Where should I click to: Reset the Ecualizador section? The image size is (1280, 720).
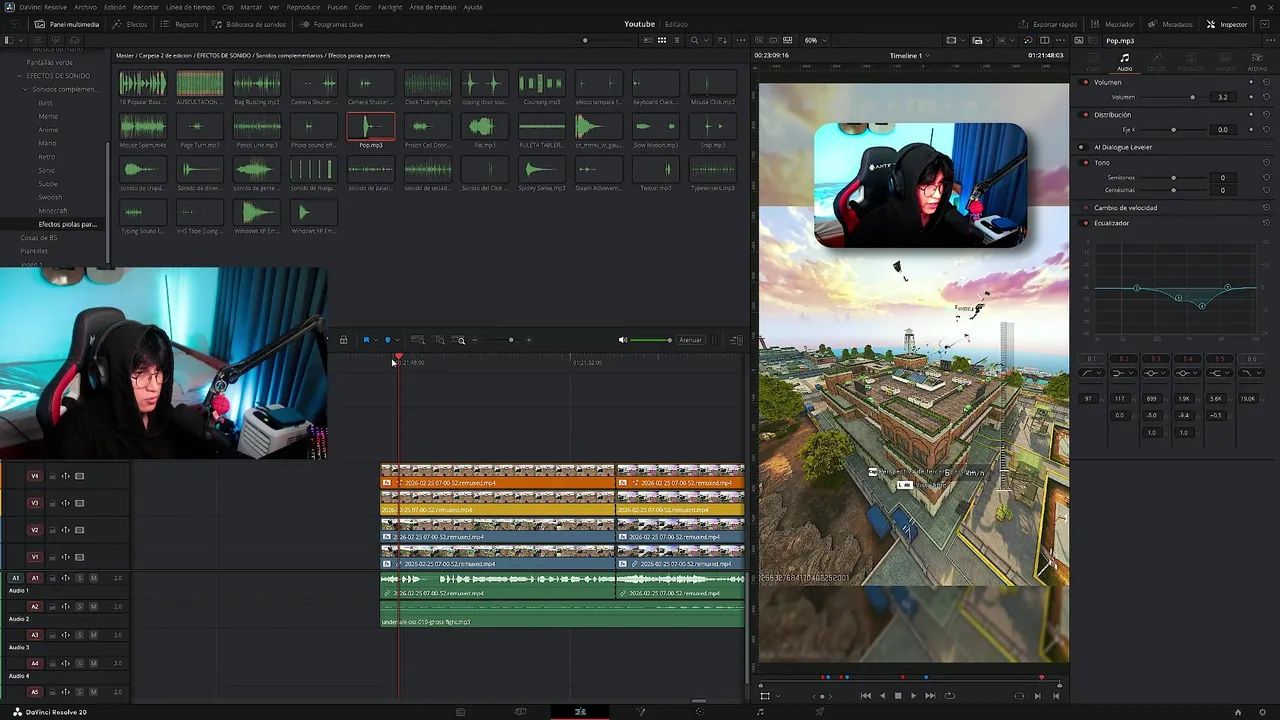1266,223
